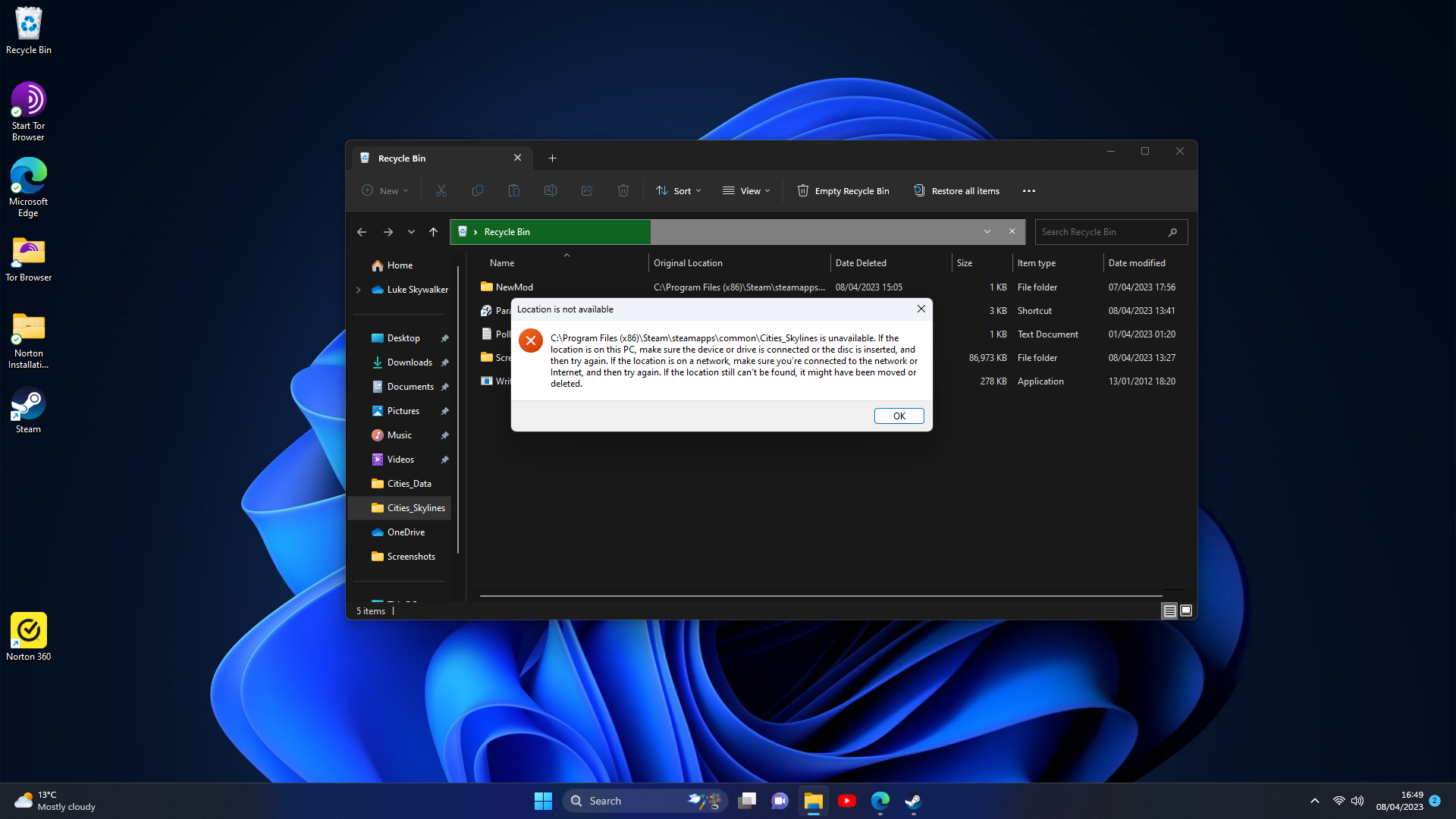The image size is (1456, 819).
Task: Click the Delete trash icon in toolbar
Action: click(623, 190)
